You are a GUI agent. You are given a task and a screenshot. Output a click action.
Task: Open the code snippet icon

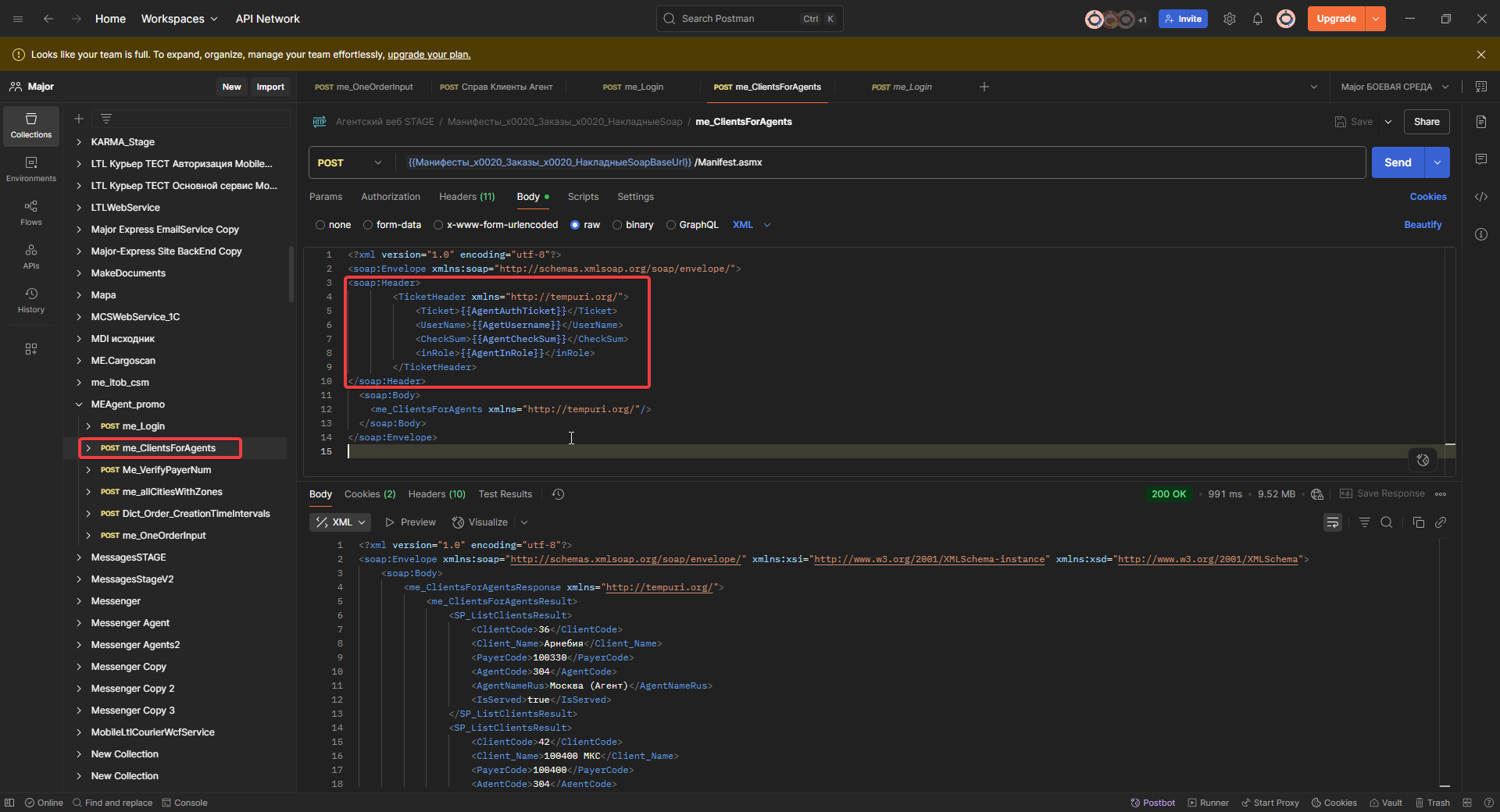point(1481,197)
